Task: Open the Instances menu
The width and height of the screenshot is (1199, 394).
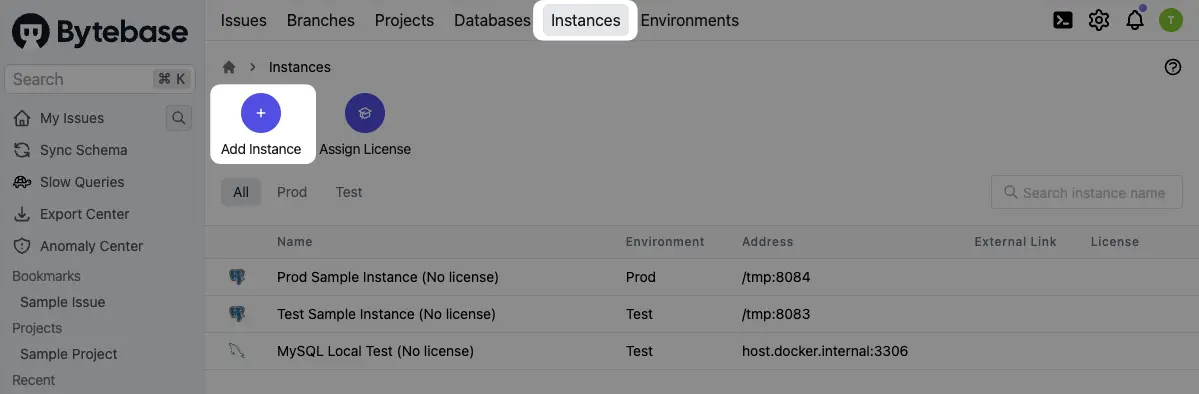Action: pos(586,21)
